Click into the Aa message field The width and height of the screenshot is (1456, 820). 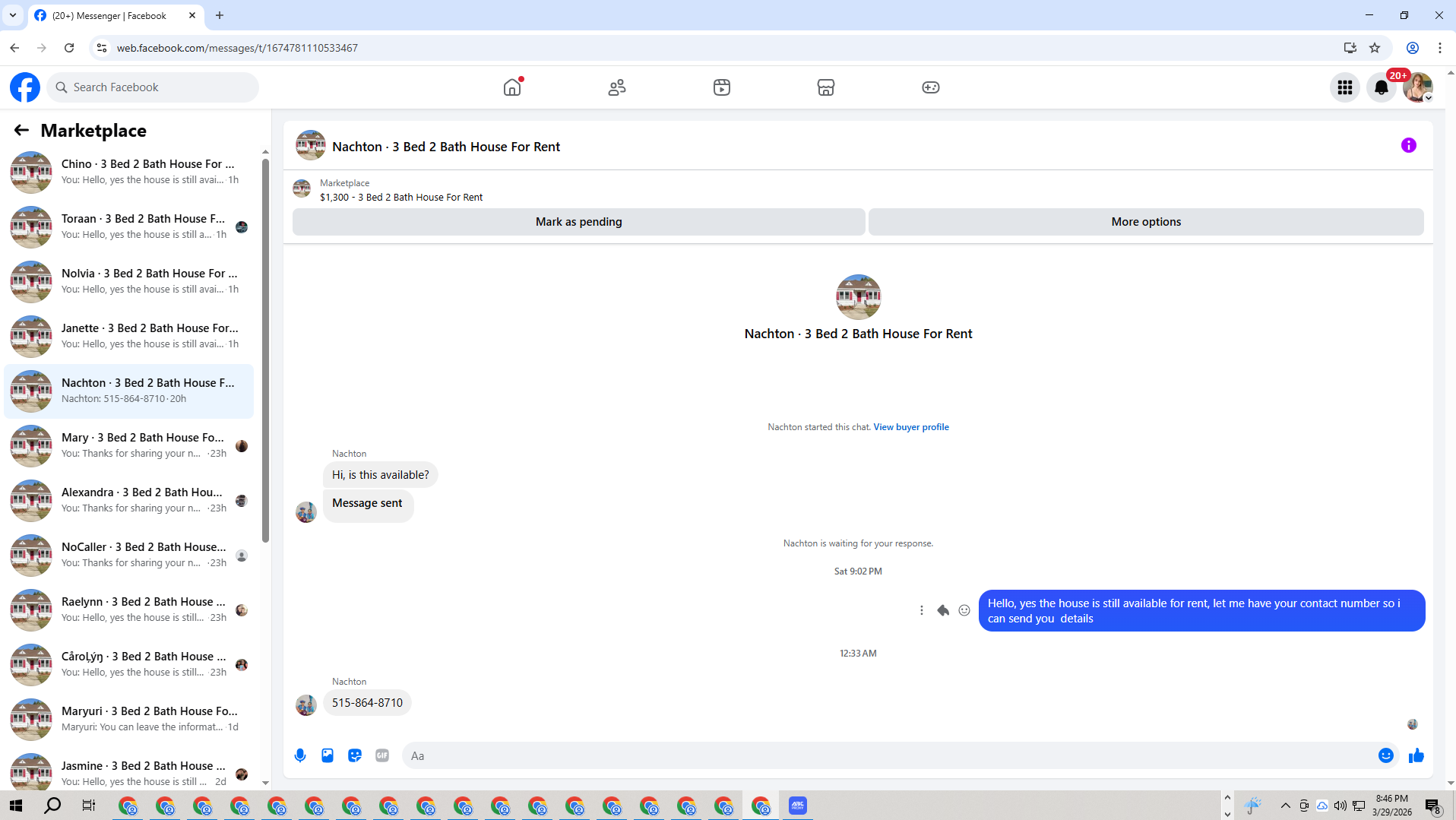click(888, 755)
